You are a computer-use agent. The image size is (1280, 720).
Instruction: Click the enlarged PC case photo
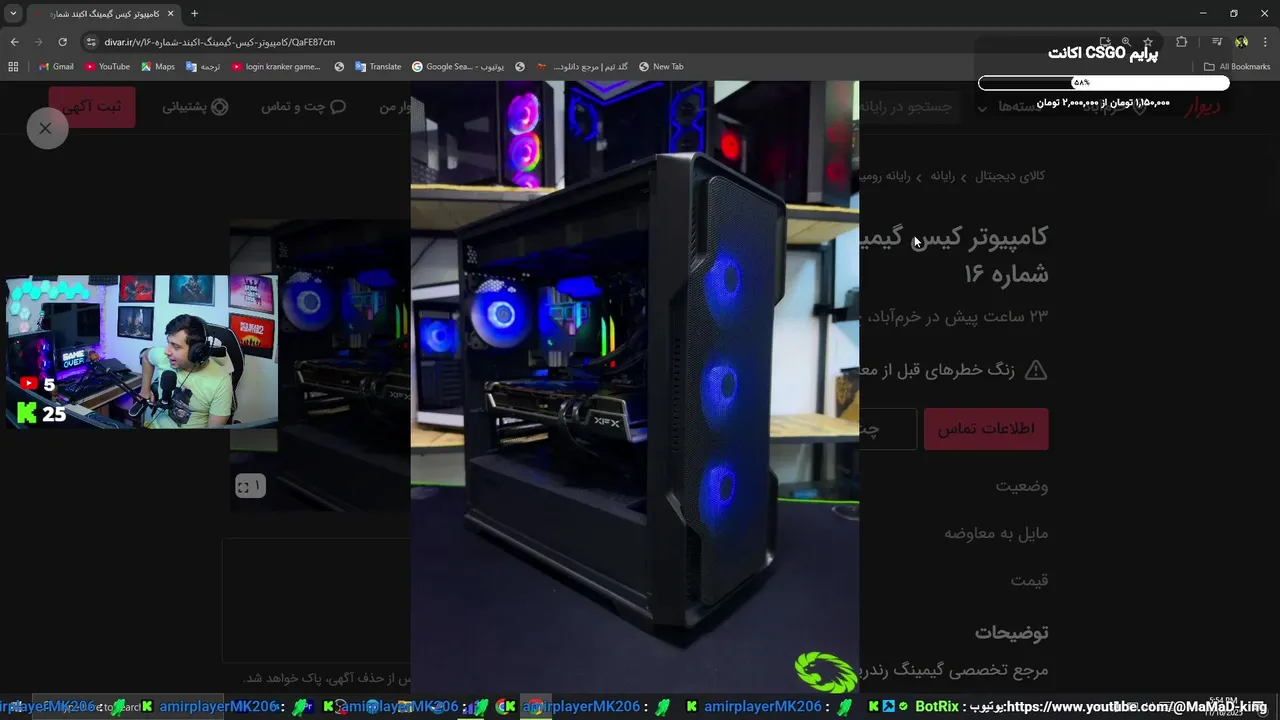point(634,387)
